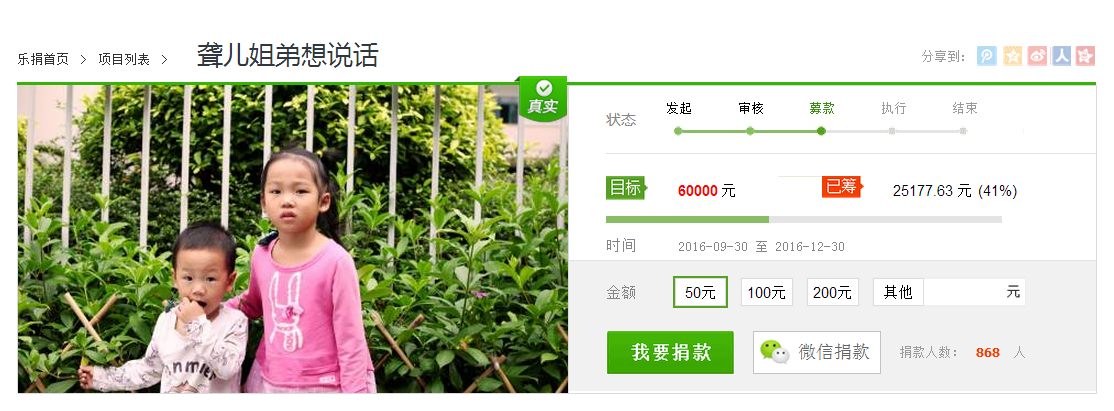Share via the pink smiling star icon

[1086, 56]
